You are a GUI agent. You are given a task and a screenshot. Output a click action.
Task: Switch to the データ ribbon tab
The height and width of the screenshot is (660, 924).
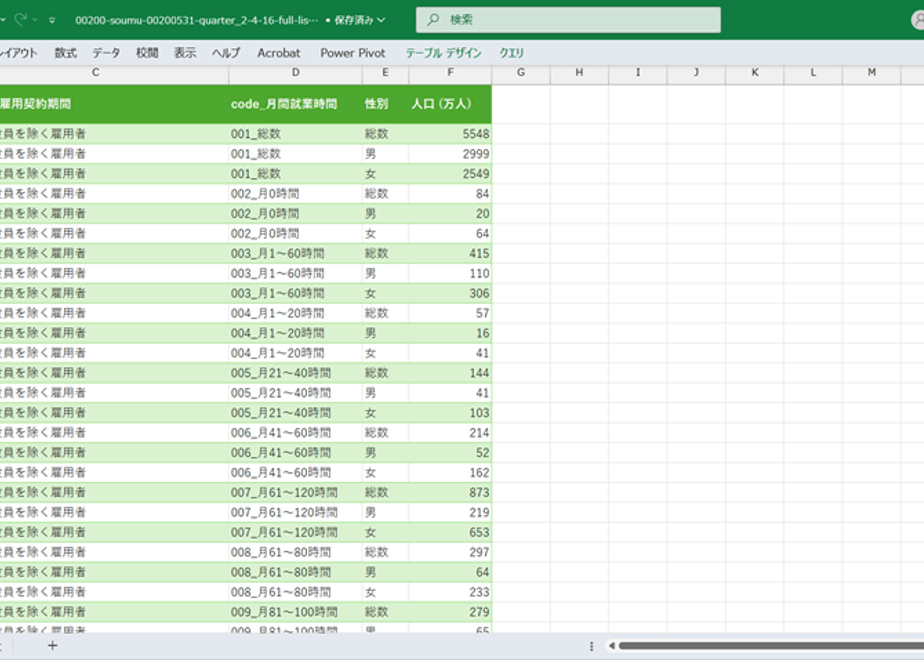tap(106, 53)
